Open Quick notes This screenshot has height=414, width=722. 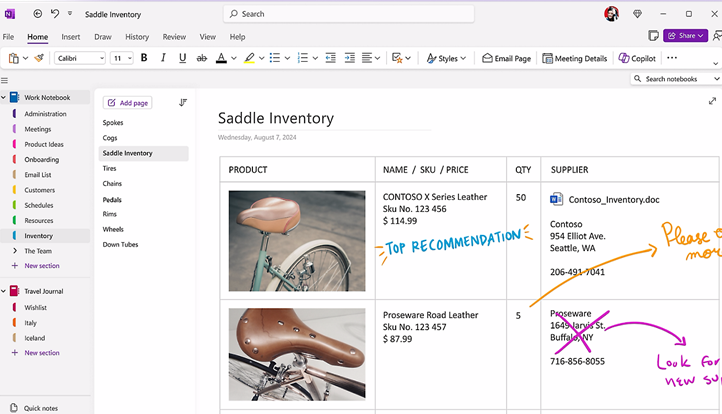(x=35, y=408)
